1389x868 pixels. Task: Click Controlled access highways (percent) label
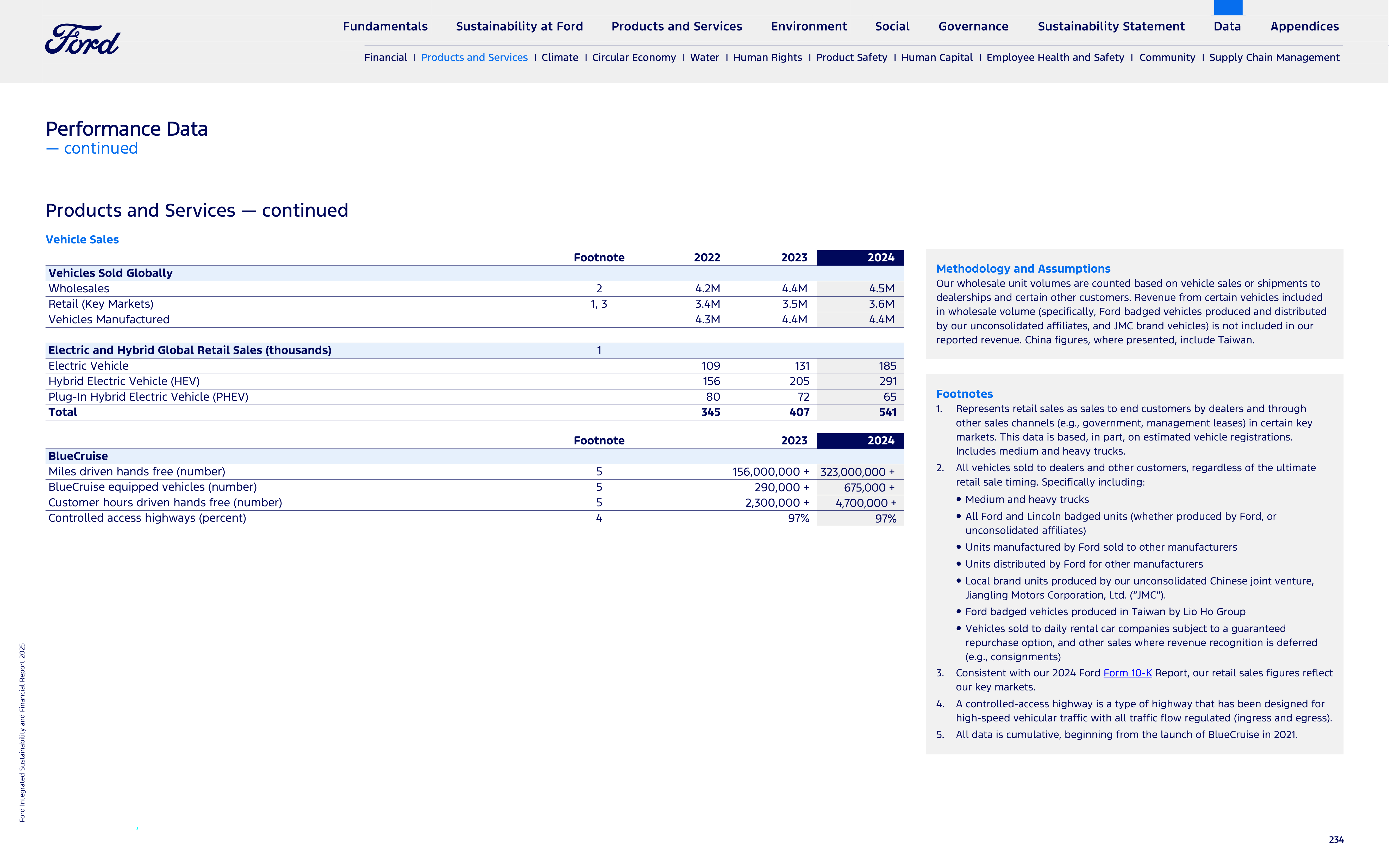(x=147, y=518)
